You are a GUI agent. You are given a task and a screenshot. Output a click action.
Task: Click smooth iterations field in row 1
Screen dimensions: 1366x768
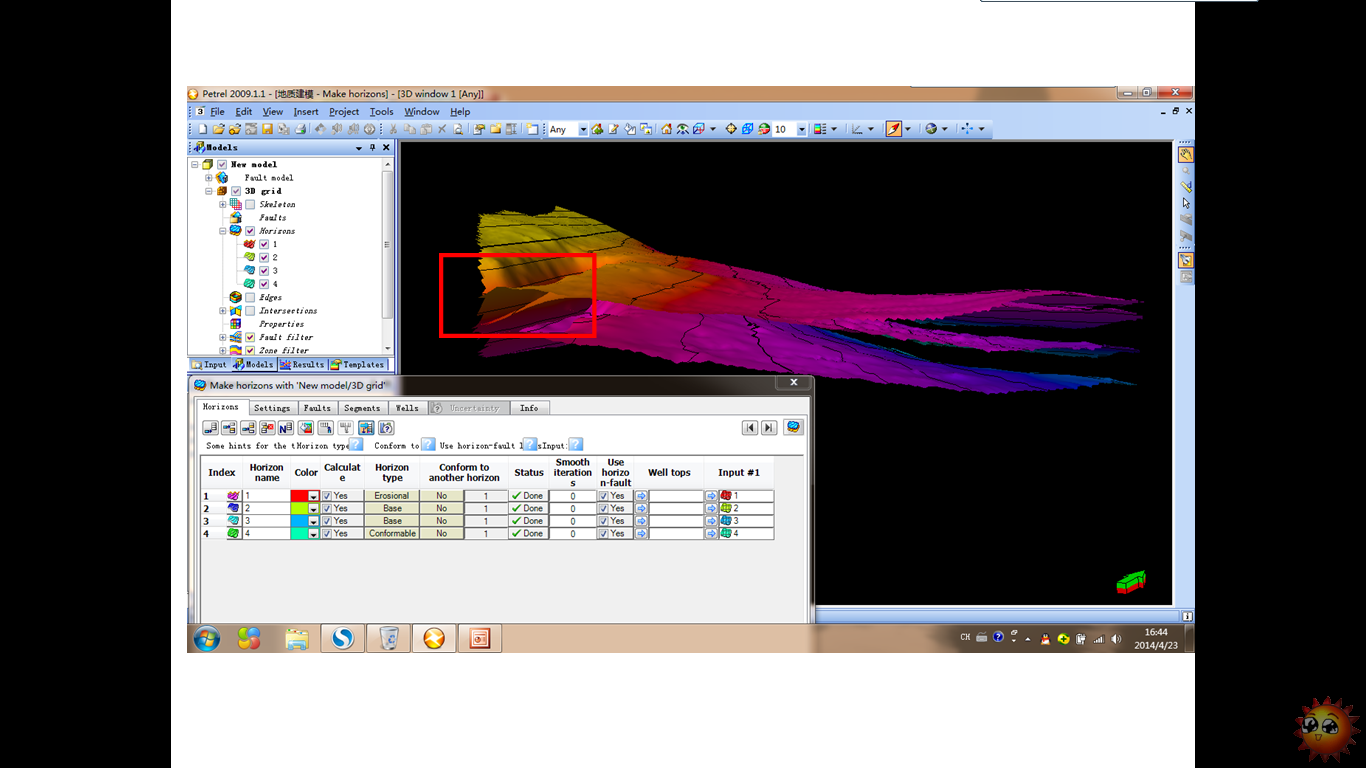click(573, 496)
